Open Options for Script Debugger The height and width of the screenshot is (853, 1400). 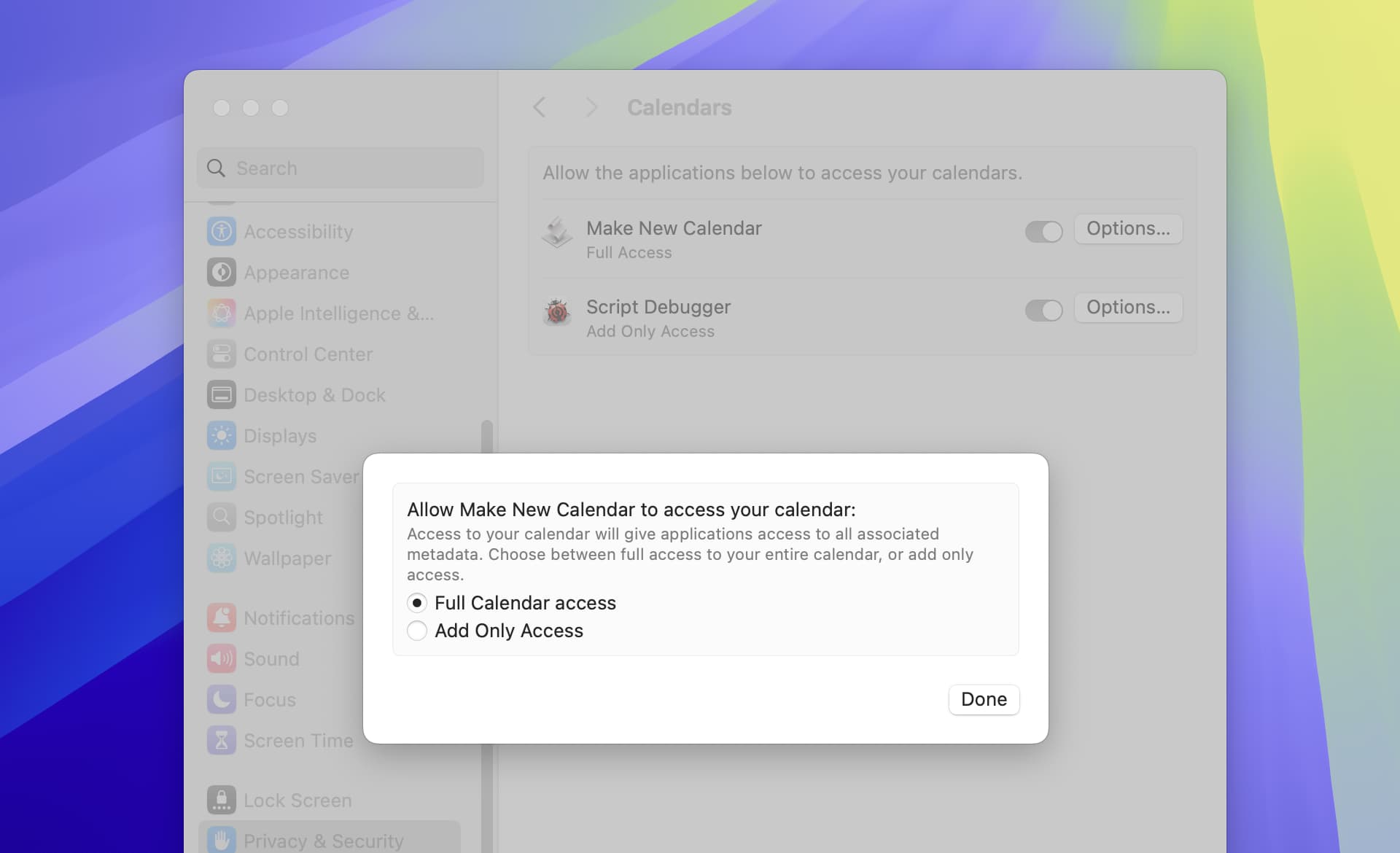tap(1128, 307)
